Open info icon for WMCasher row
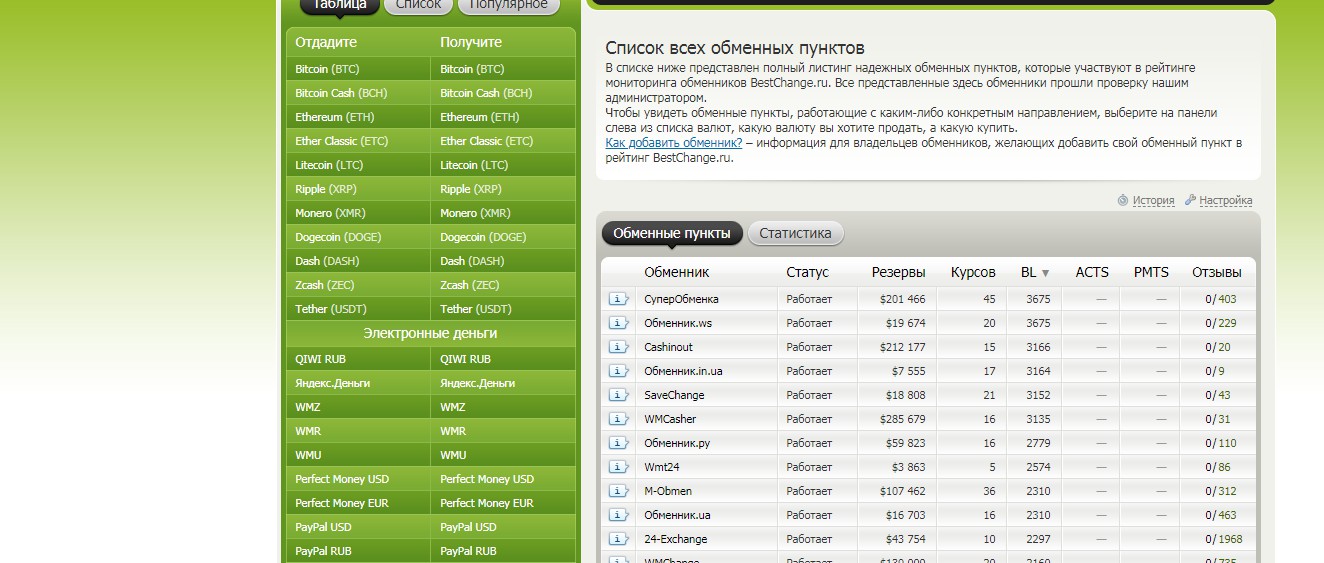Image resolution: width=1324 pixels, height=563 pixels. (619, 419)
